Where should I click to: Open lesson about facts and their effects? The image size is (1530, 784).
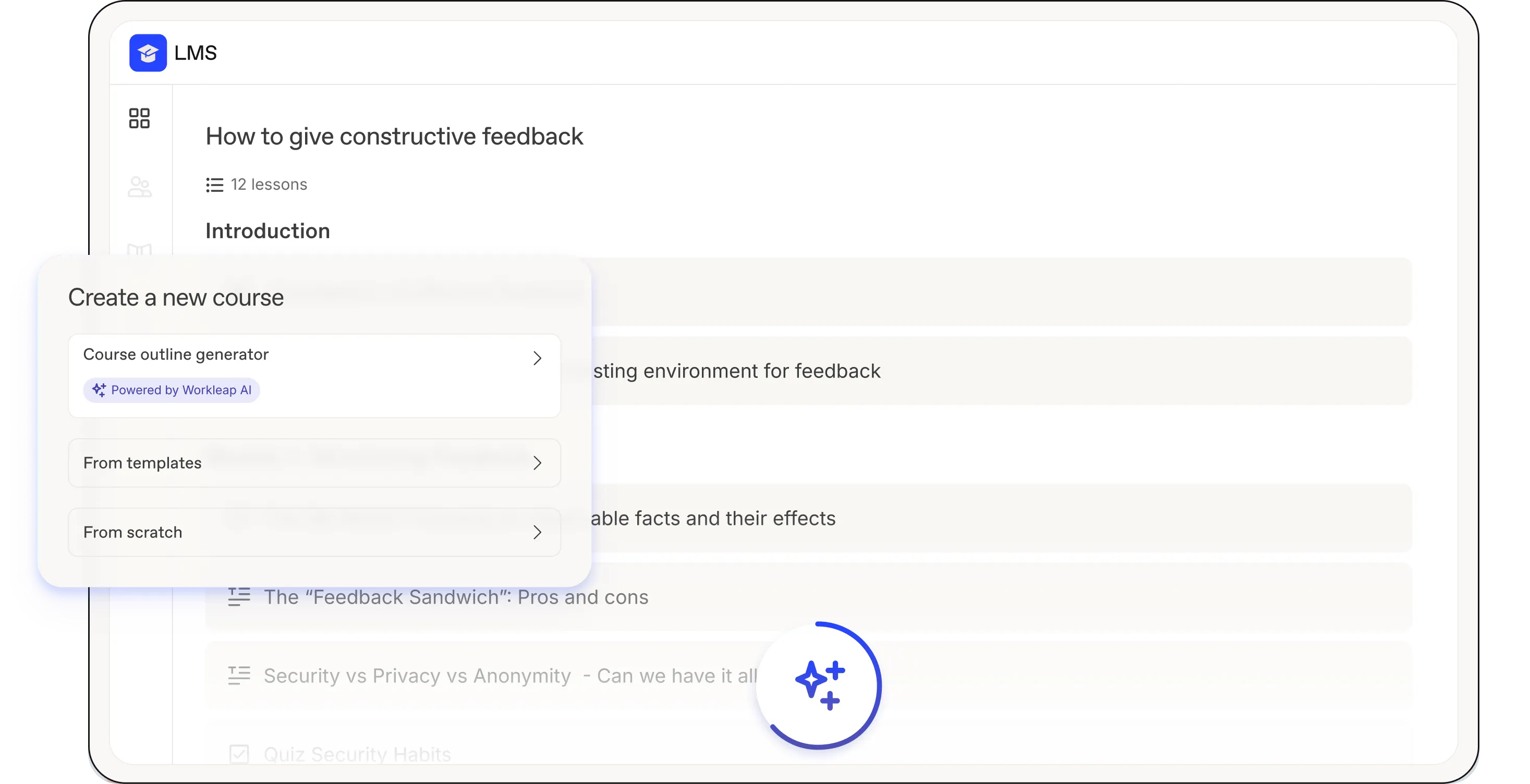(x=808, y=518)
